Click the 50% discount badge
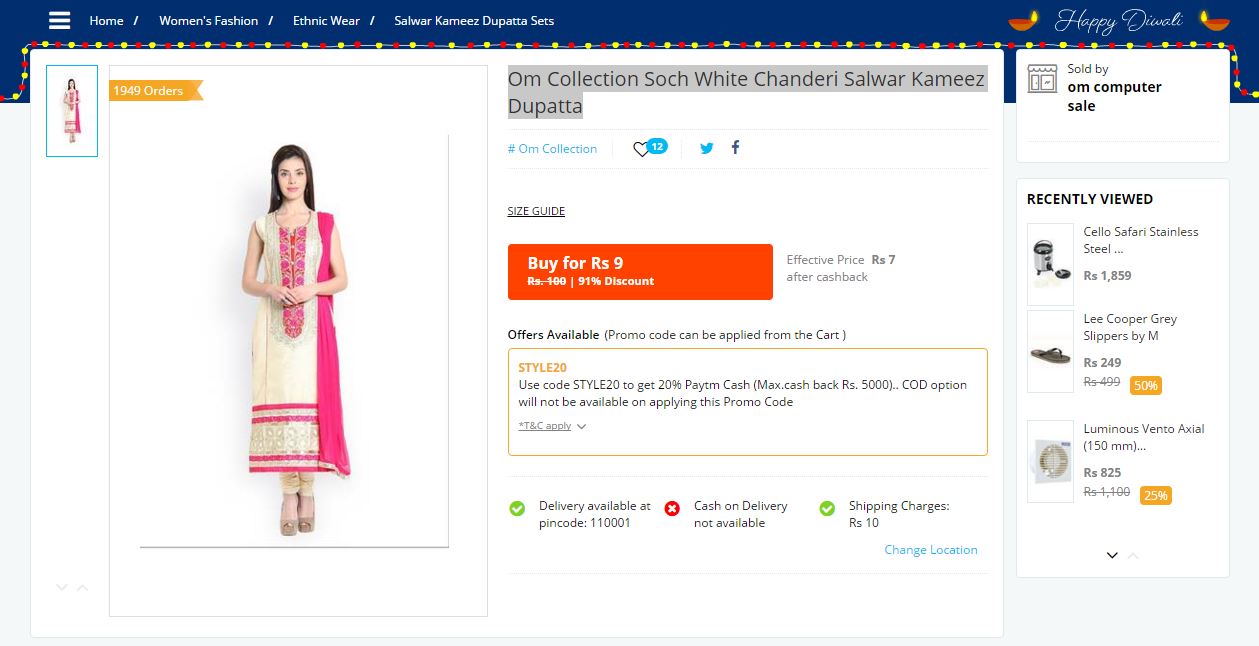Screen dimensions: 1259x646 pyautogui.click(x=1146, y=385)
